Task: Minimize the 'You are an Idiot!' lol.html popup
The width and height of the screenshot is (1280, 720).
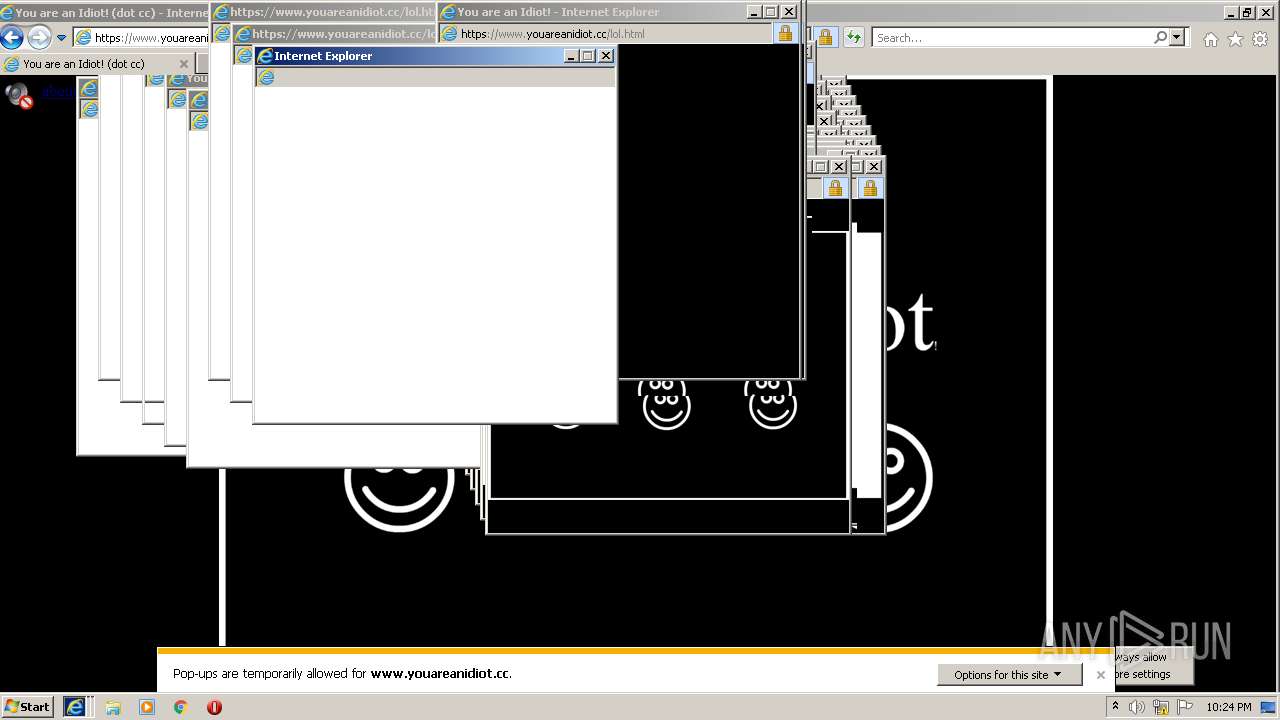Action: (754, 12)
